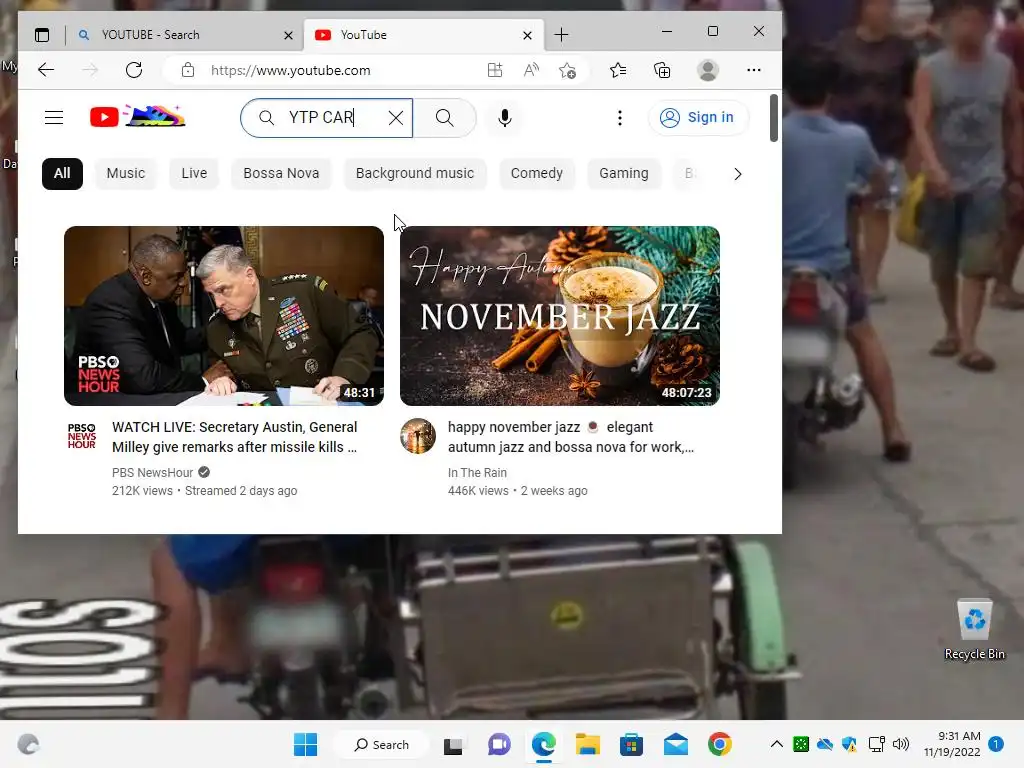Image resolution: width=1024 pixels, height=768 pixels.
Task: Select the Recycle Bin desktop icon
Action: click(x=974, y=630)
